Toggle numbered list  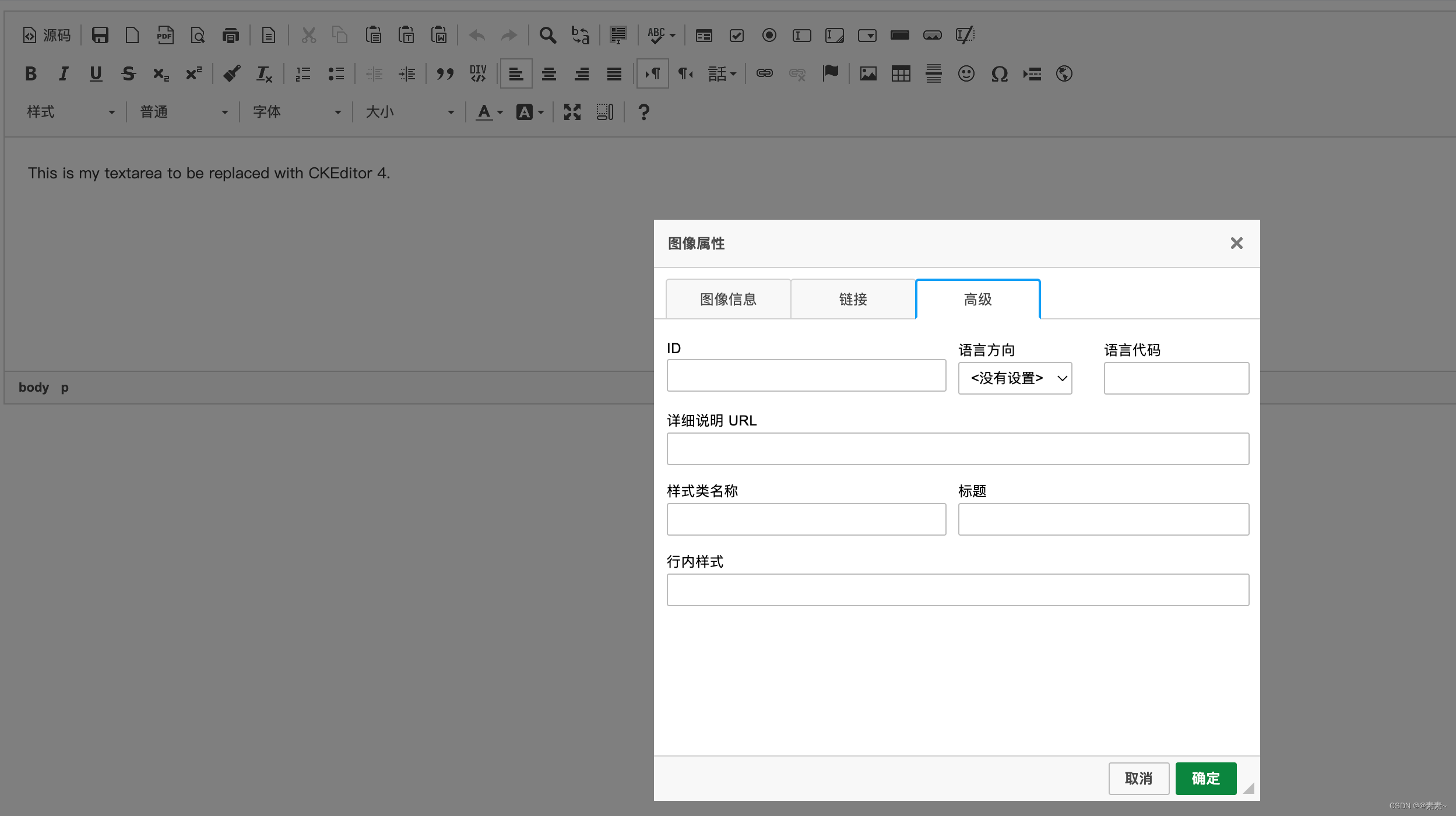[x=303, y=73]
